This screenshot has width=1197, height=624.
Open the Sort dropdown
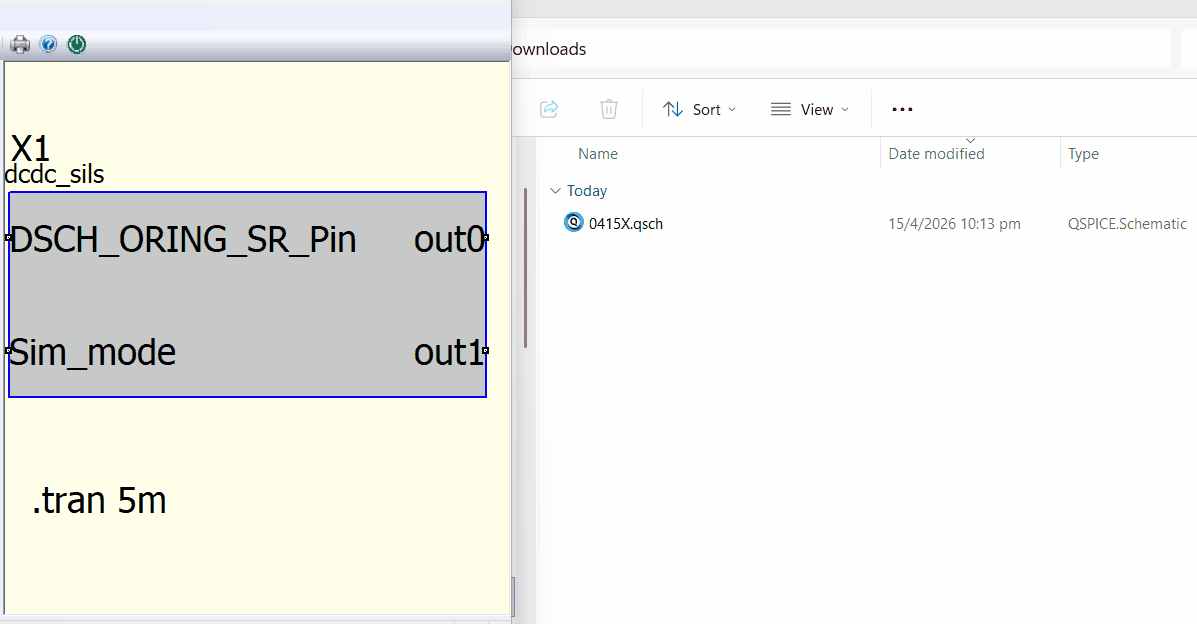[699, 109]
